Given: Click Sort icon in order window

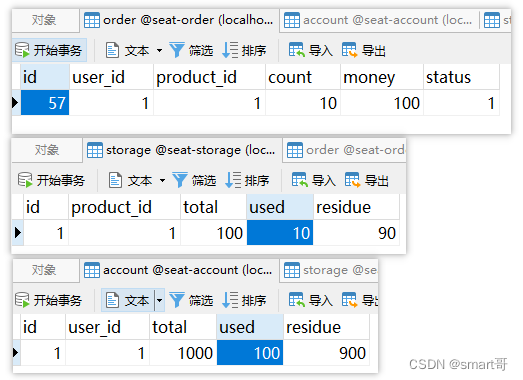Looking at the screenshot, I should coord(230,50).
